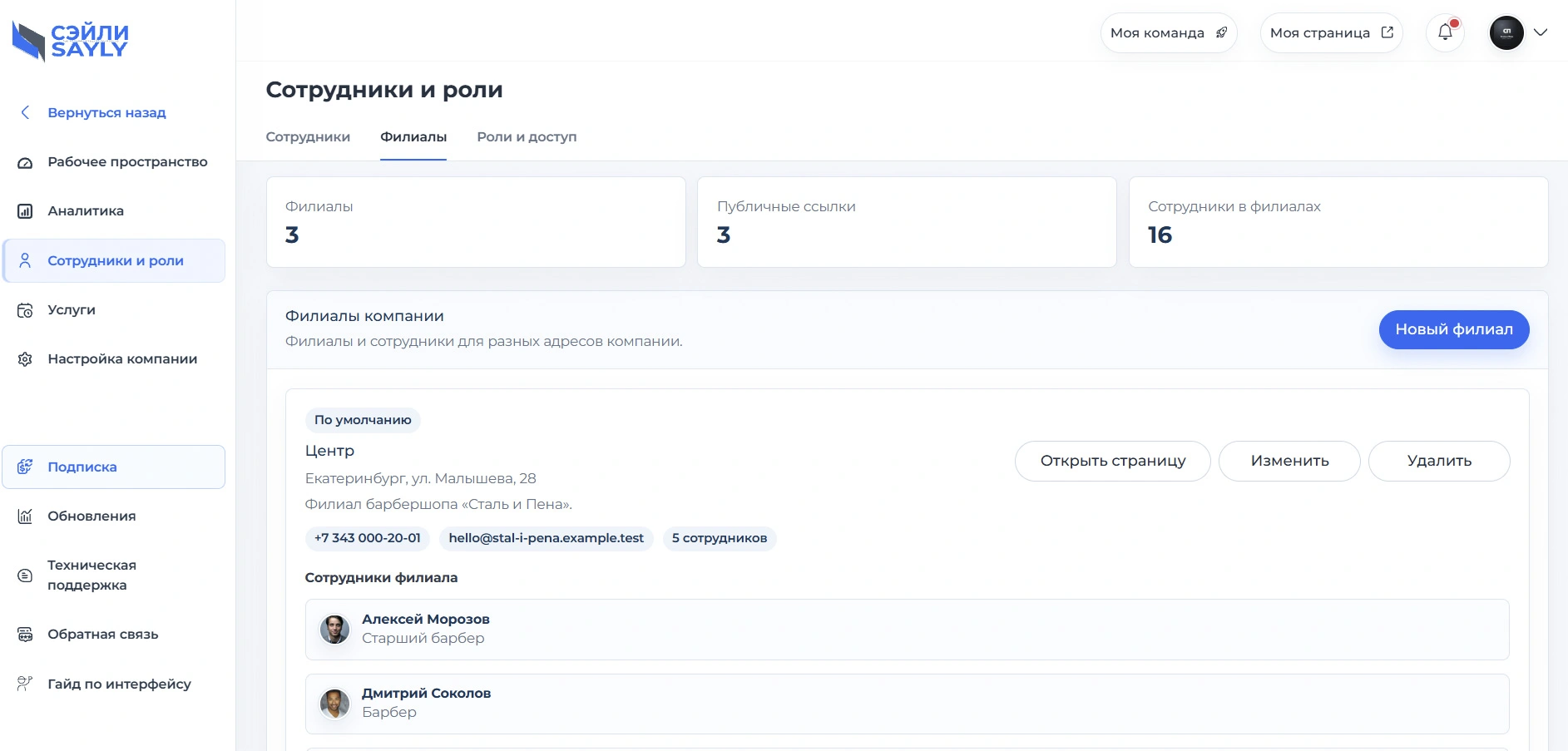Click the Sayly logo
Screen dimensions: 1568x751
tap(70, 41)
